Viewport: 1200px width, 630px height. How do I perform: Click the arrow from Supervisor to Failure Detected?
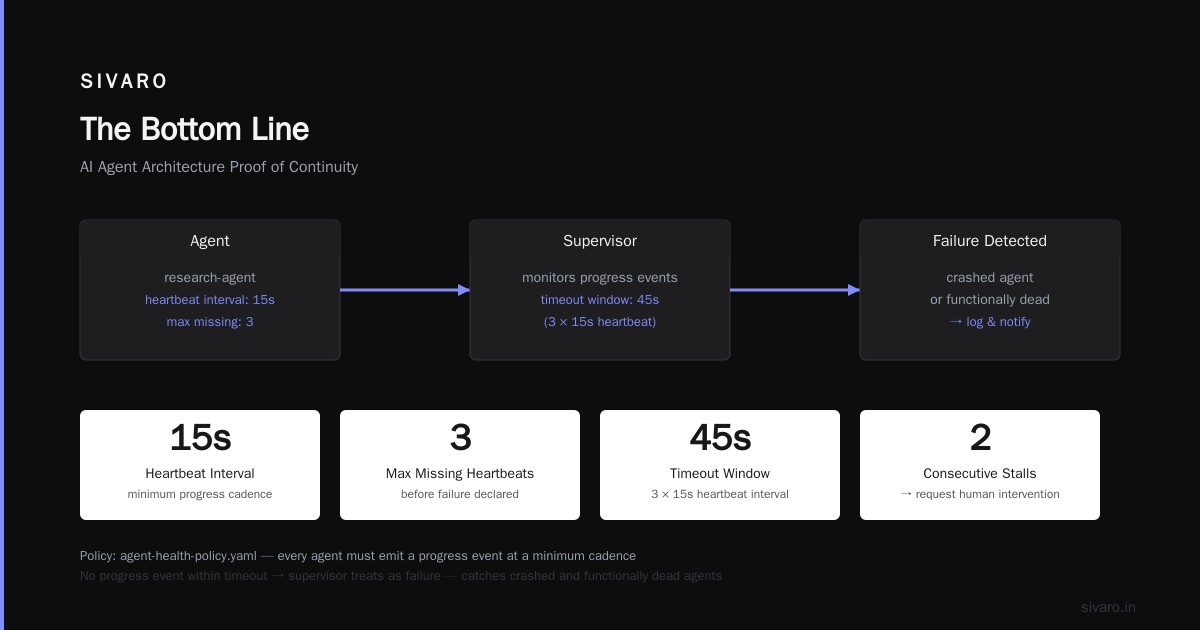[x=795, y=290]
